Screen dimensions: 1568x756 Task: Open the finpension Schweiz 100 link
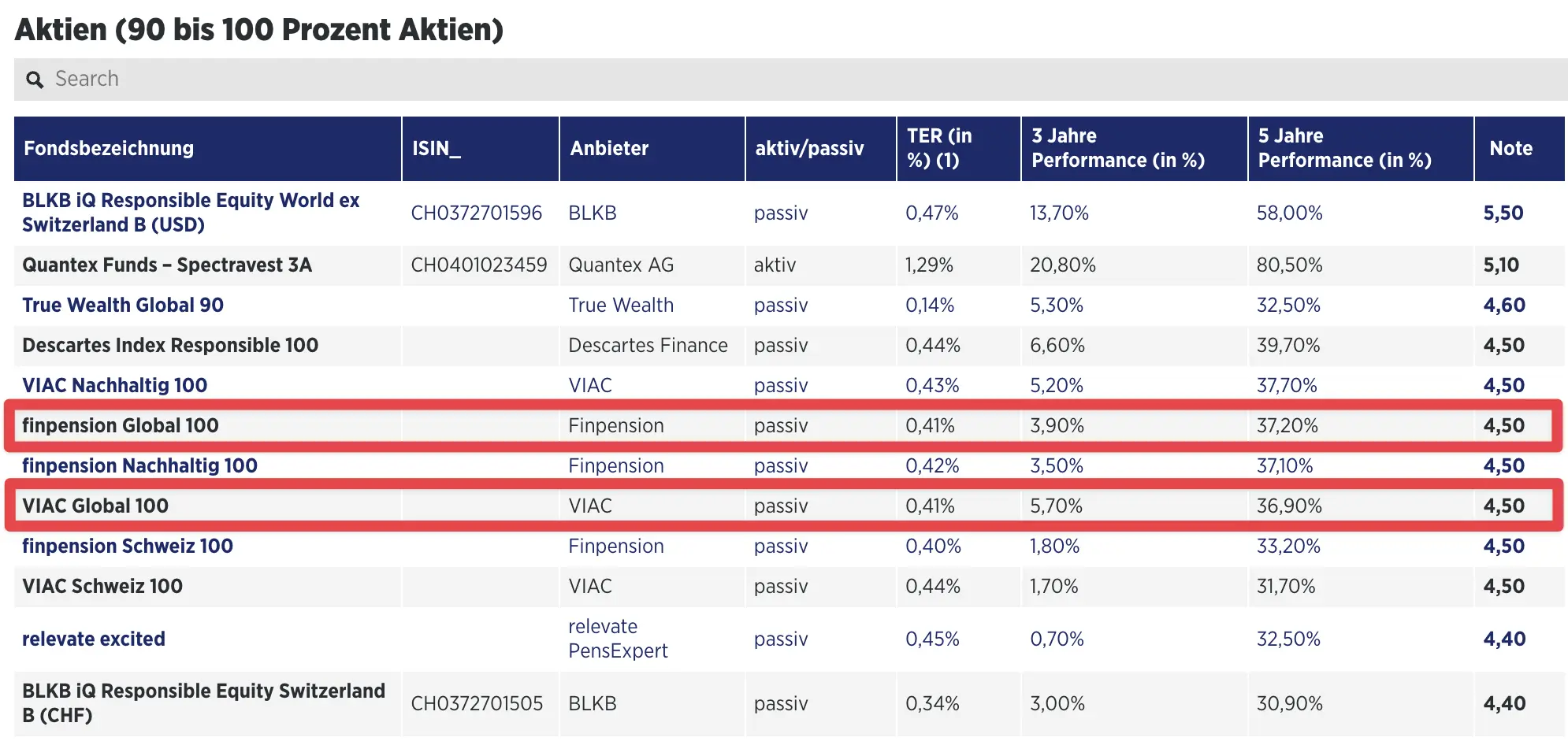pos(128,546)
